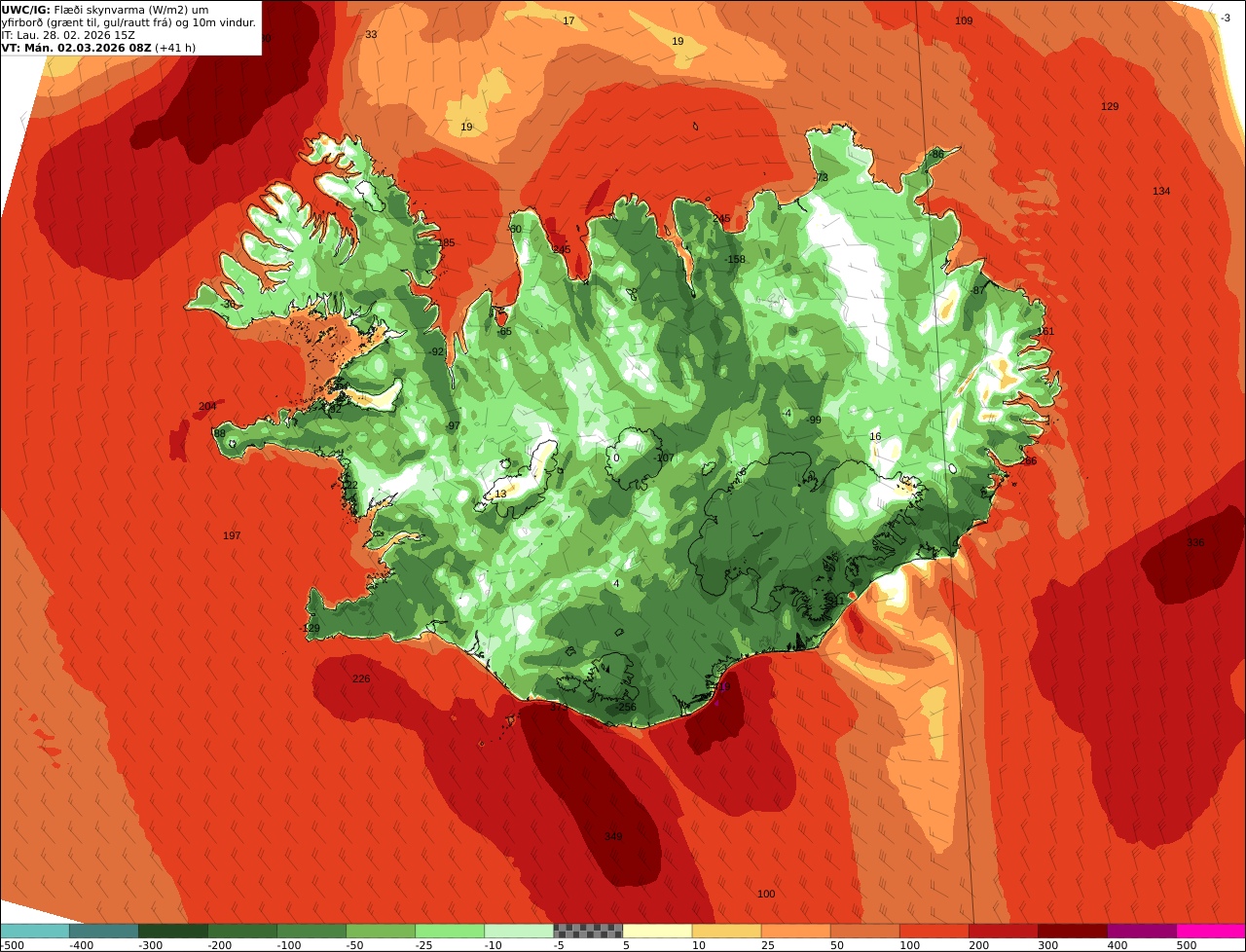
Task: Select the '16' value north of Vatnajökull
Action: tap(875, 436)
